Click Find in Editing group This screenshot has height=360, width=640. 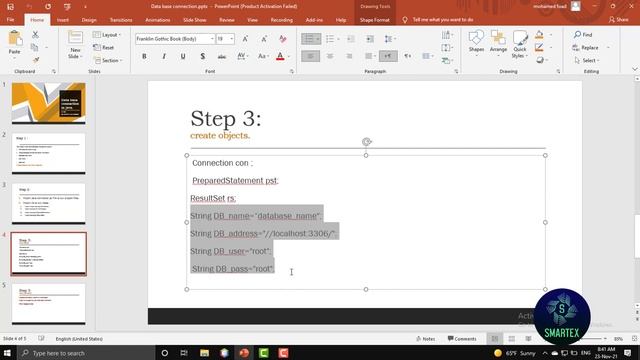(x=583, y=35)
